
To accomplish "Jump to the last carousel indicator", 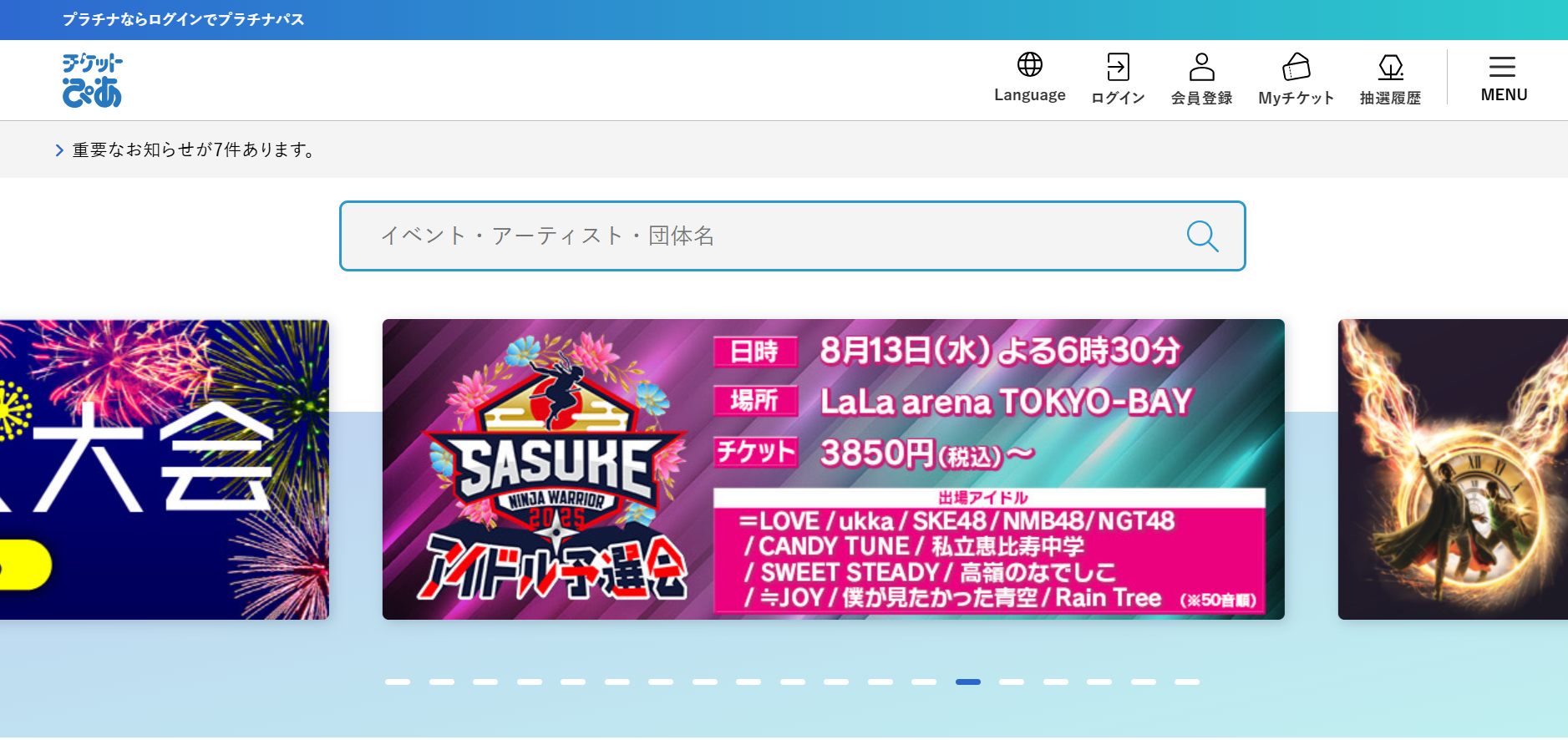I will click(1187, 682).
